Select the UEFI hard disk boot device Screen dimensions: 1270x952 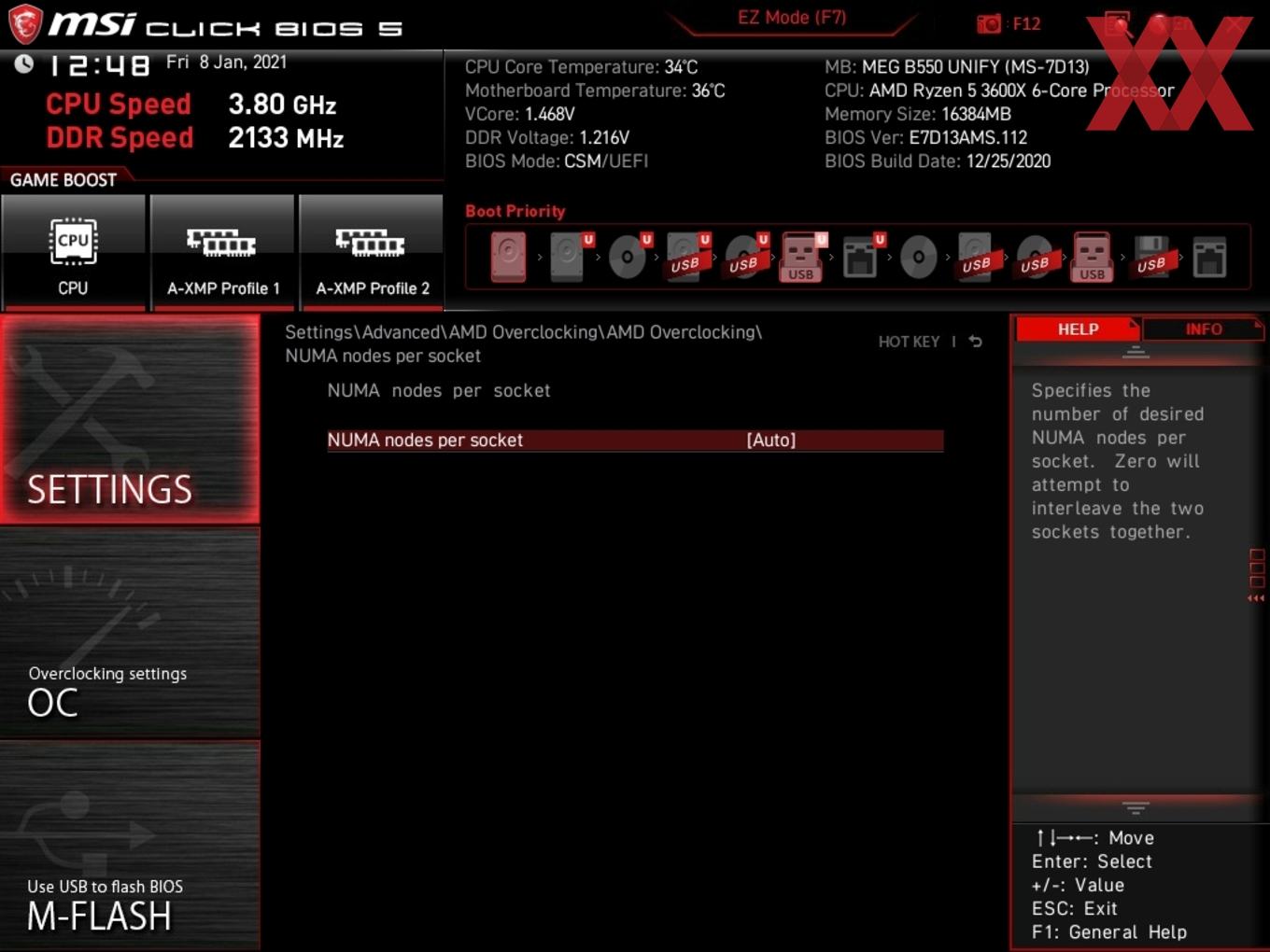(569, 257)
